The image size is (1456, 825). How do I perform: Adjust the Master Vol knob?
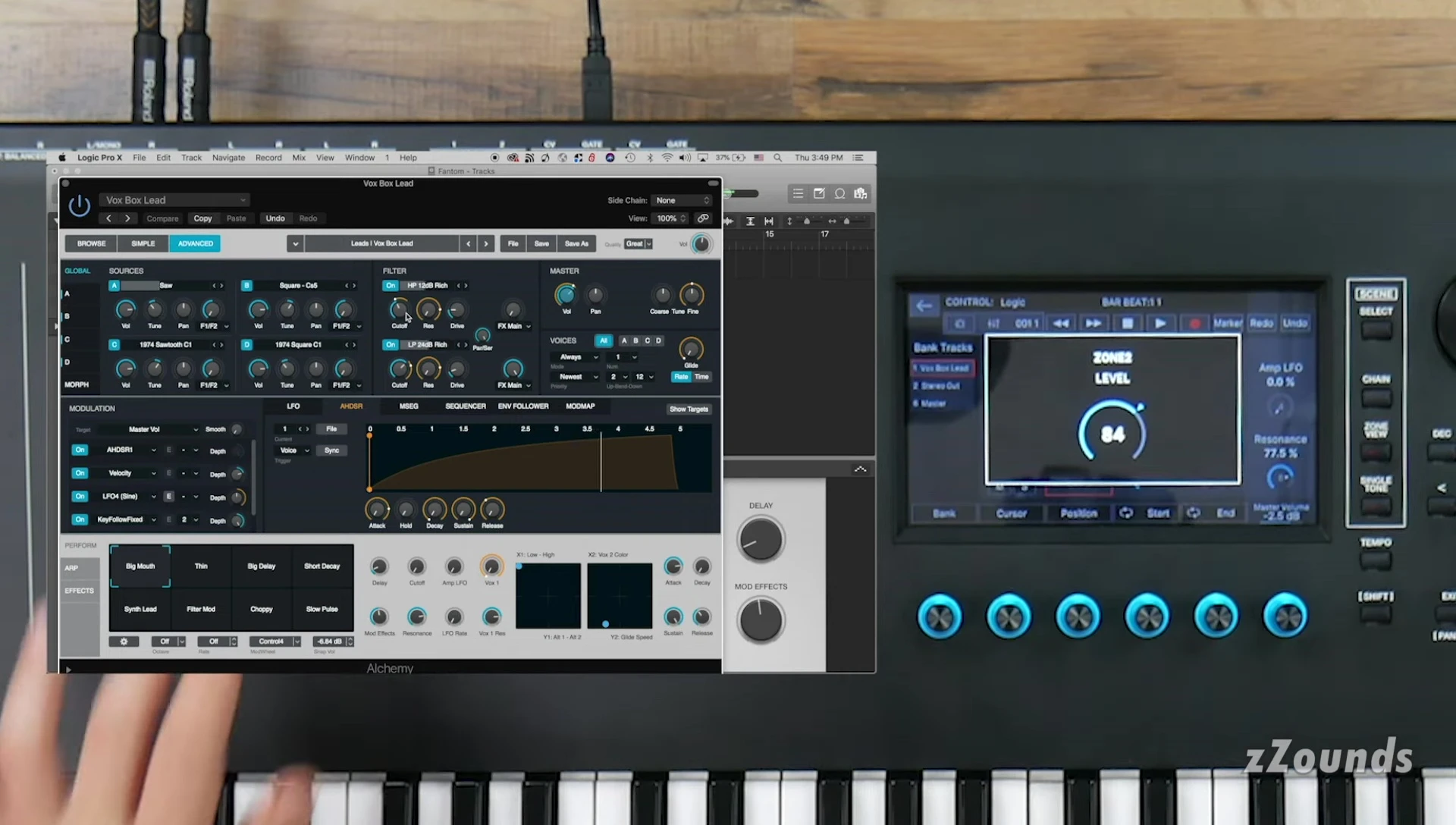click(566, 295)
